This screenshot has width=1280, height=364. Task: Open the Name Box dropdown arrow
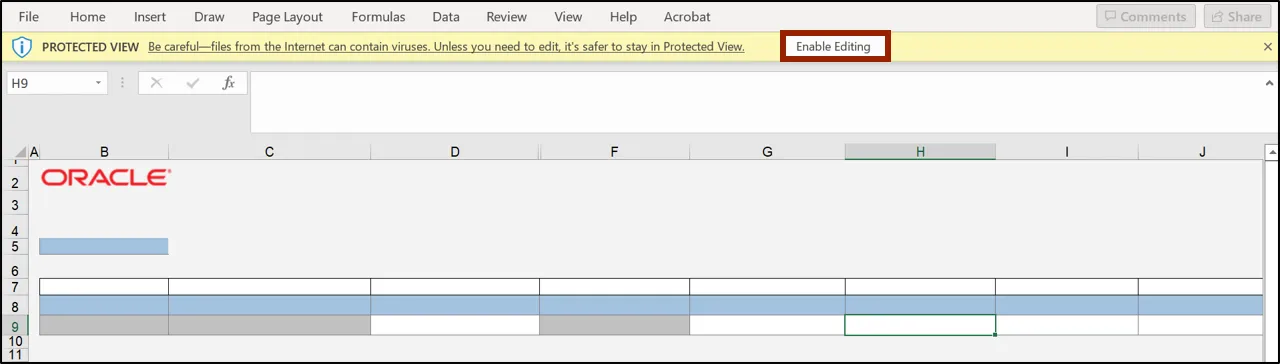(x=99, y=83)
